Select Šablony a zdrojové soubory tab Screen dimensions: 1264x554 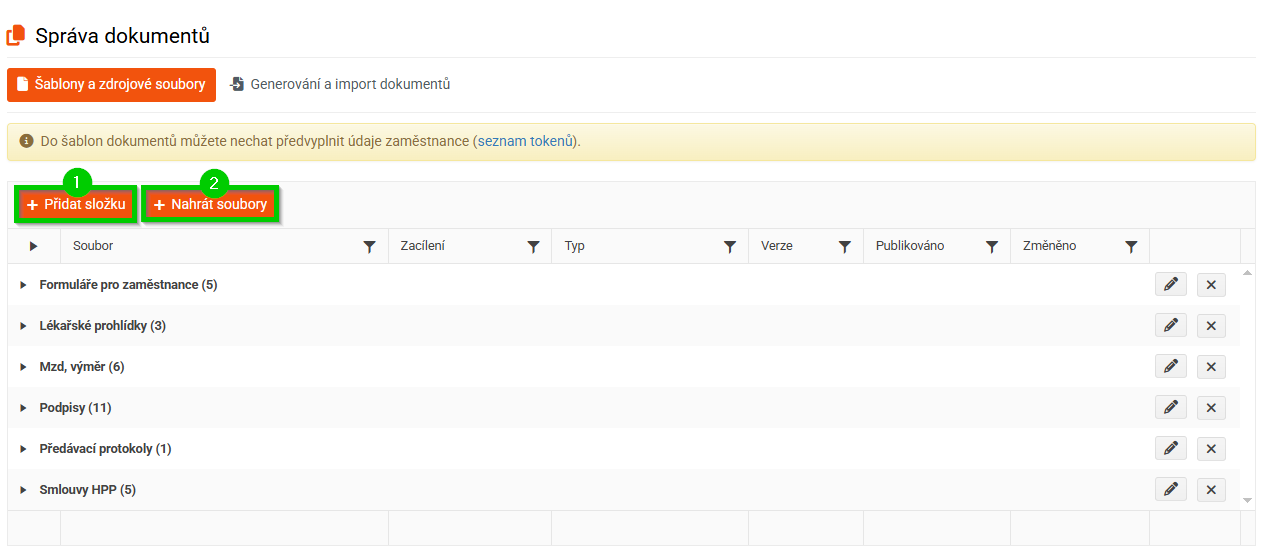tap(111, 85)
